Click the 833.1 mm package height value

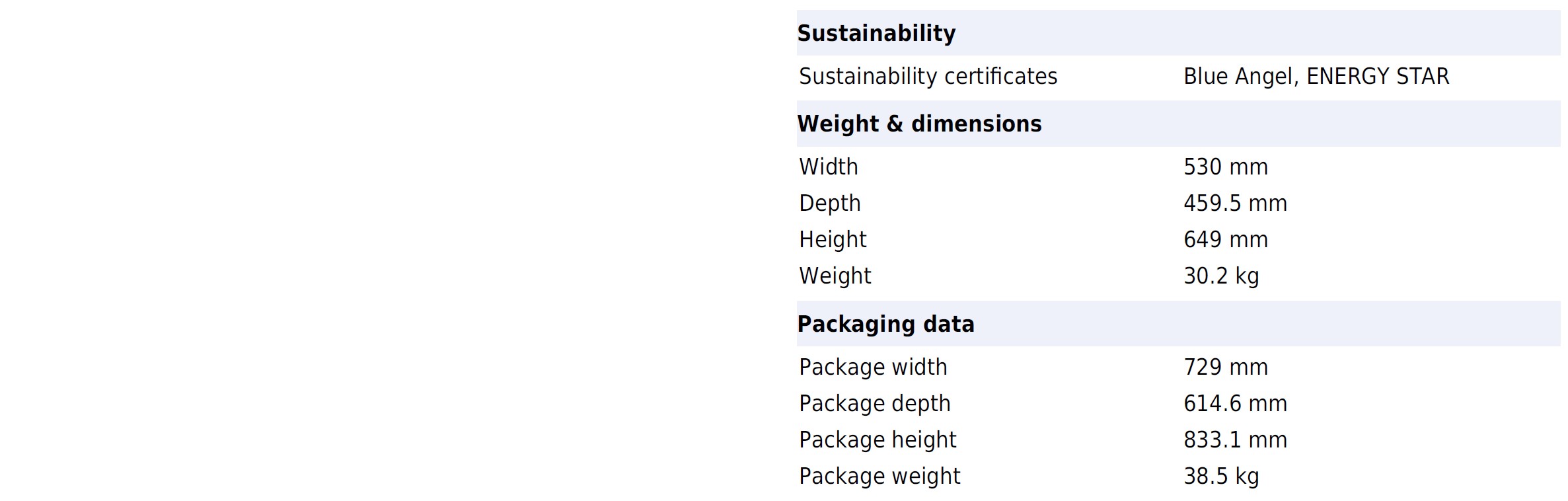[x=1235, y=440]
